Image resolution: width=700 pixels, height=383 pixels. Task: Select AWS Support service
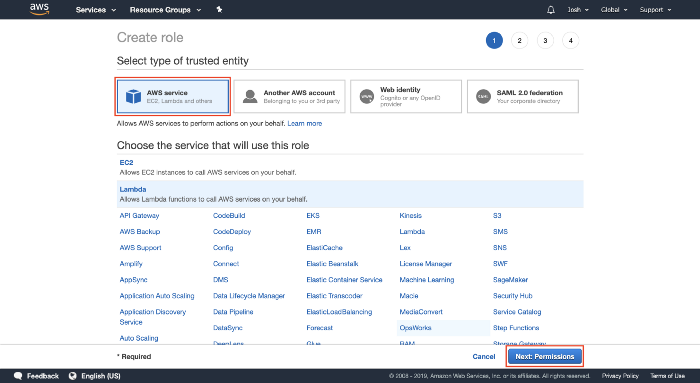pyautogui.click(x=140, y=248)
